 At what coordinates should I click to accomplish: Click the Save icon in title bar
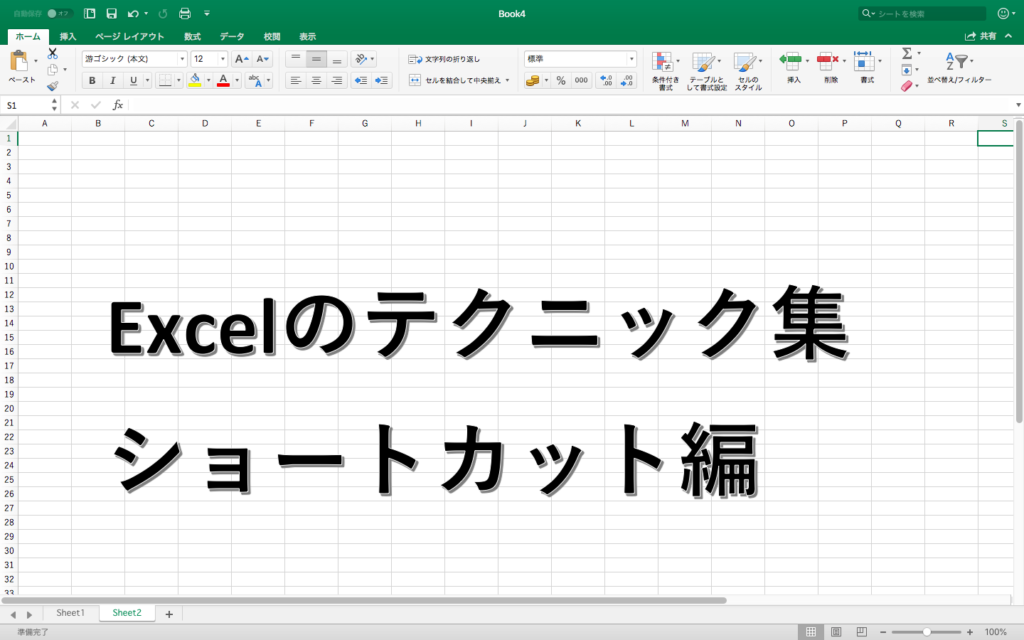112,14
